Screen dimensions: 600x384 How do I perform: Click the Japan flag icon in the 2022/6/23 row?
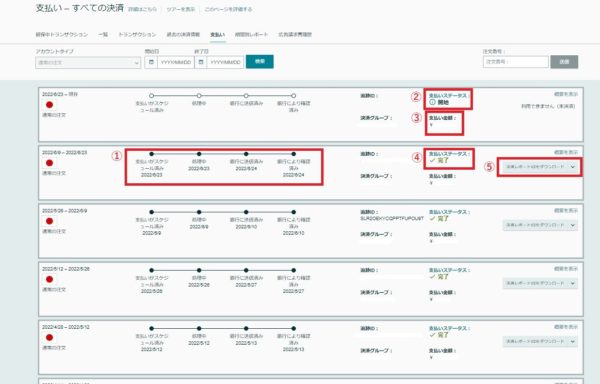[x=49, y=105]
